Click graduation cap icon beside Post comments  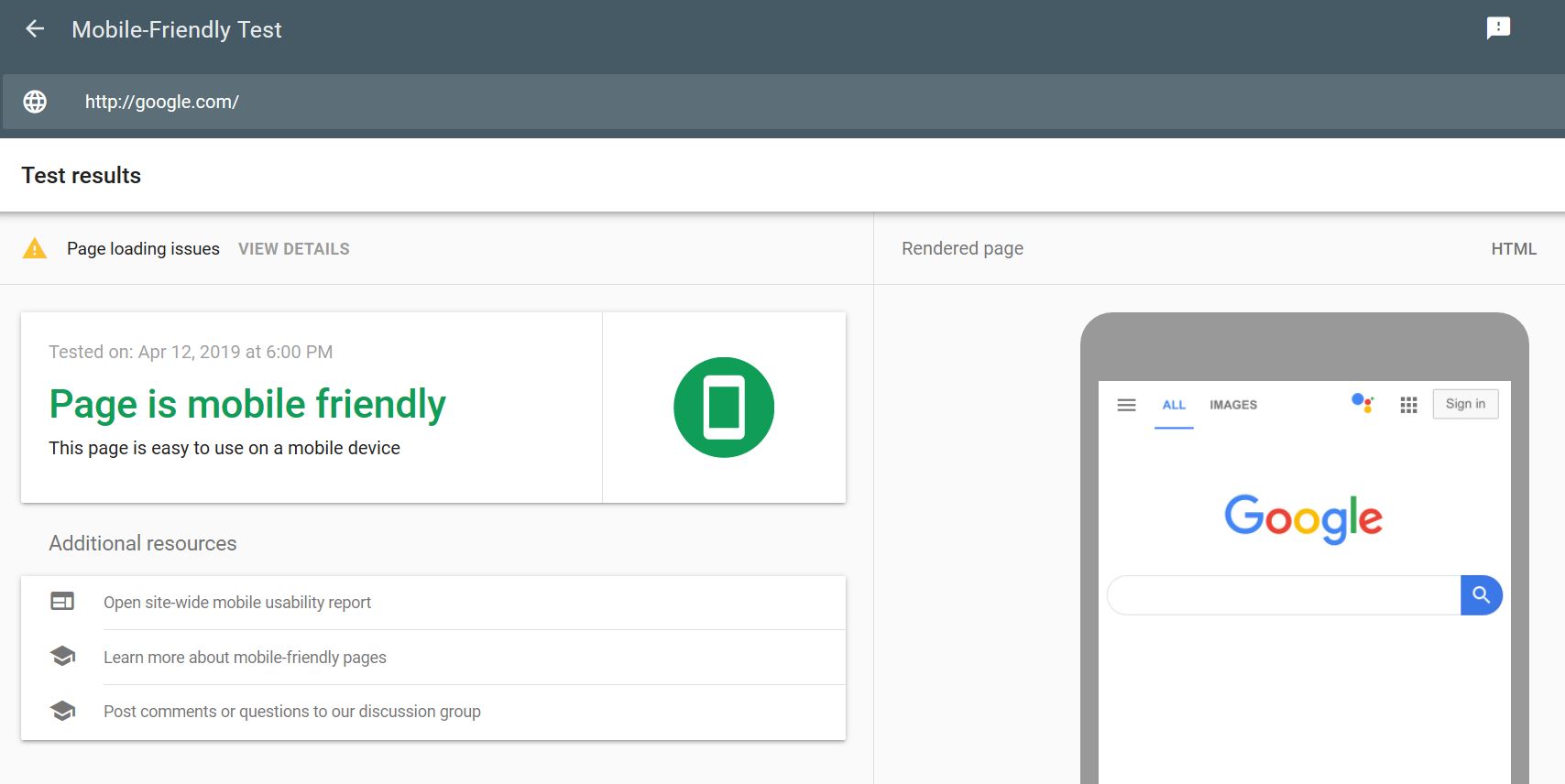pos(62,711)
